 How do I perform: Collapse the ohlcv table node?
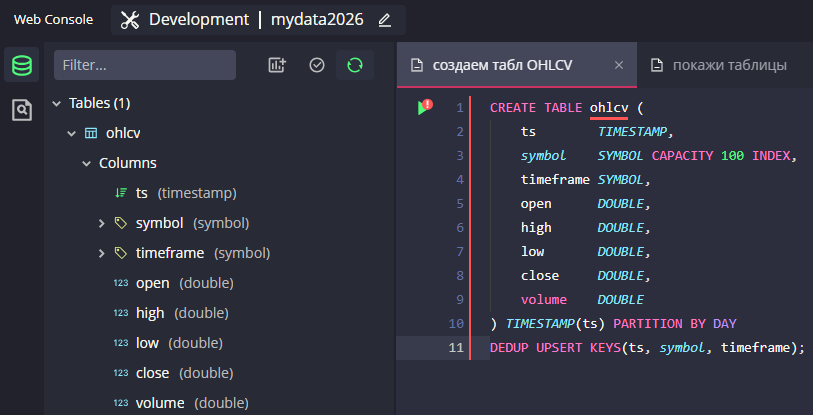[71, 133]
